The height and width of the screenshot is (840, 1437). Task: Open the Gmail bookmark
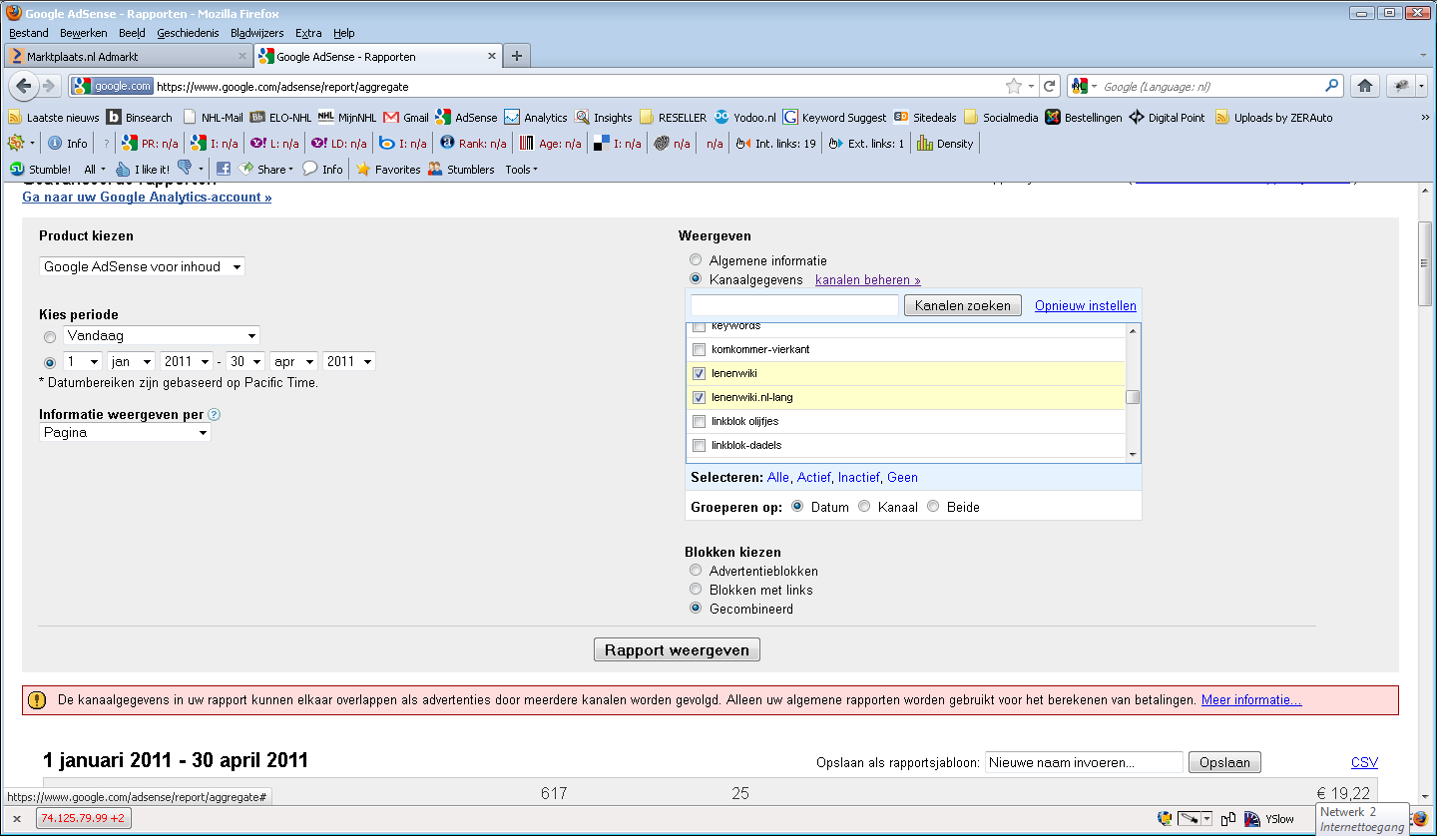coord(406,117)
